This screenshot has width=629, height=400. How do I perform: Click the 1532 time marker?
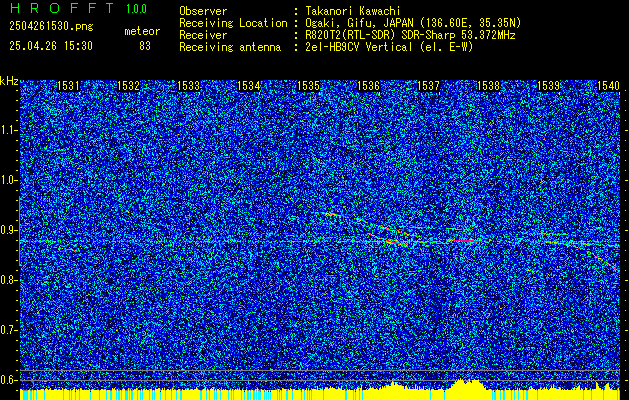[128, 86]
